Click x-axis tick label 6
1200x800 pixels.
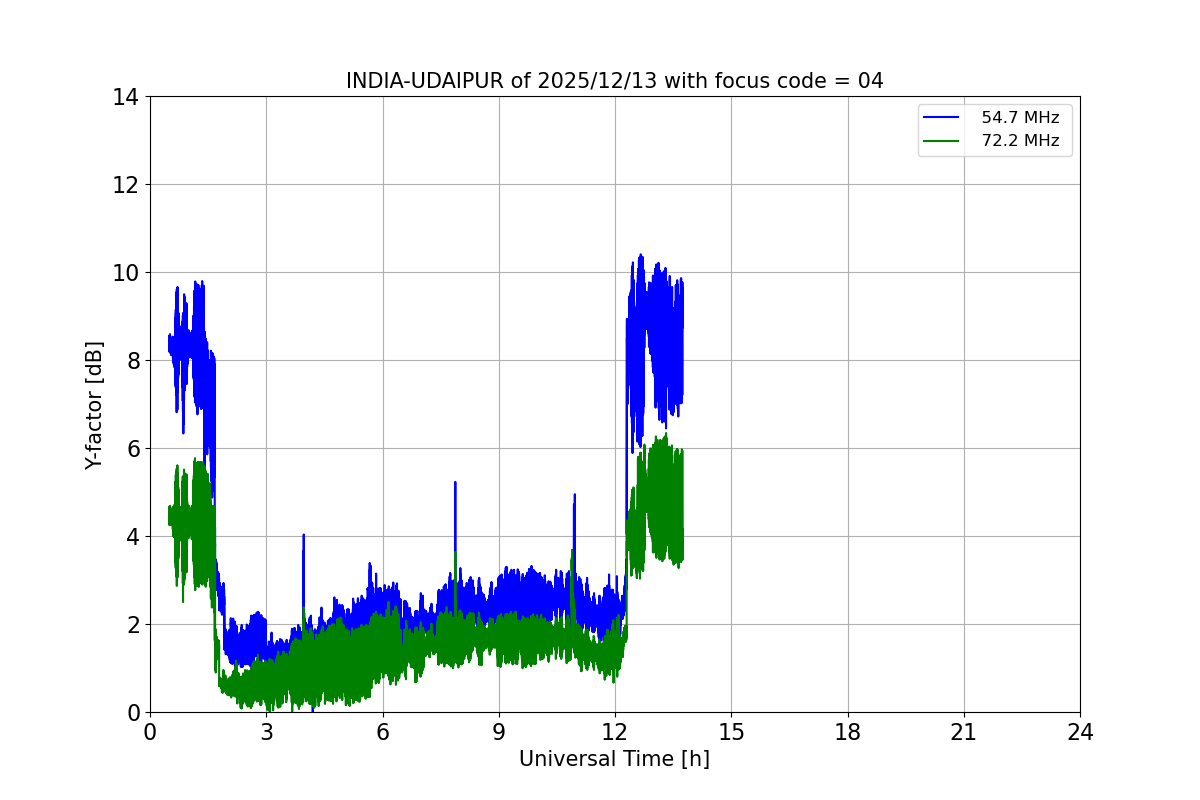click(x=383, y=732)
